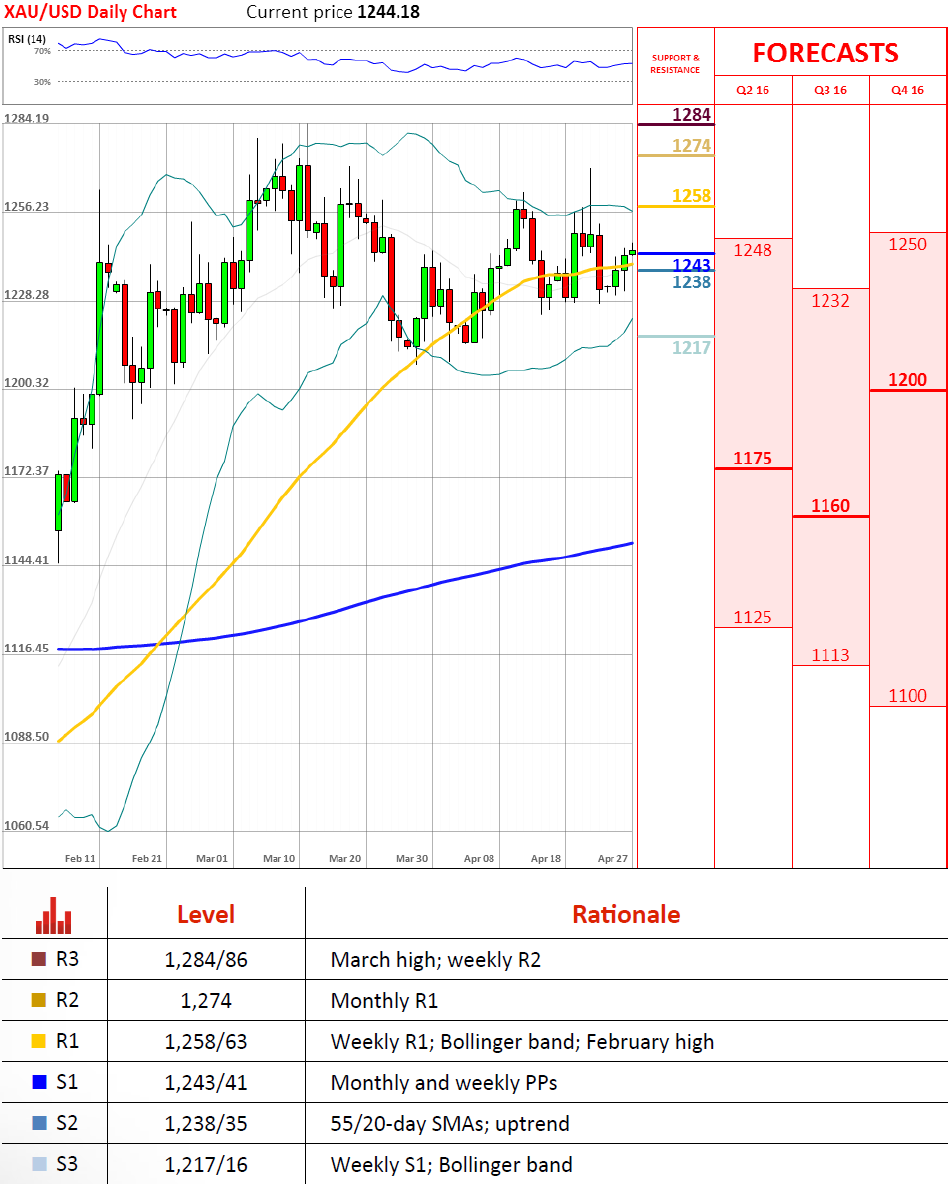Click the XAU/USD Daily Chart title
The width and height of the screenshot is (952, 1184).
90,12
